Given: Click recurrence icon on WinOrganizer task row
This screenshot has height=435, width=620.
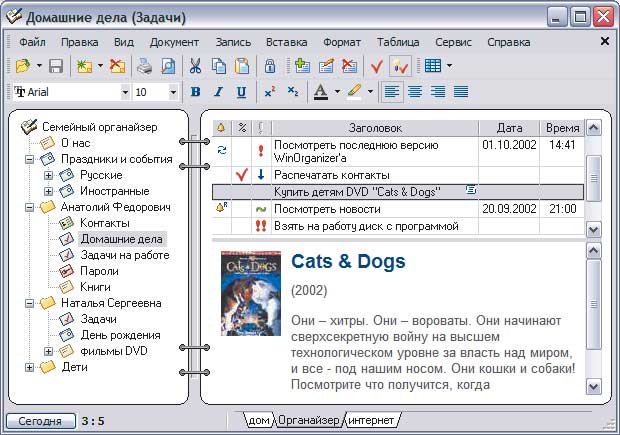Looking at the screenshot, I should click(222, 150).
